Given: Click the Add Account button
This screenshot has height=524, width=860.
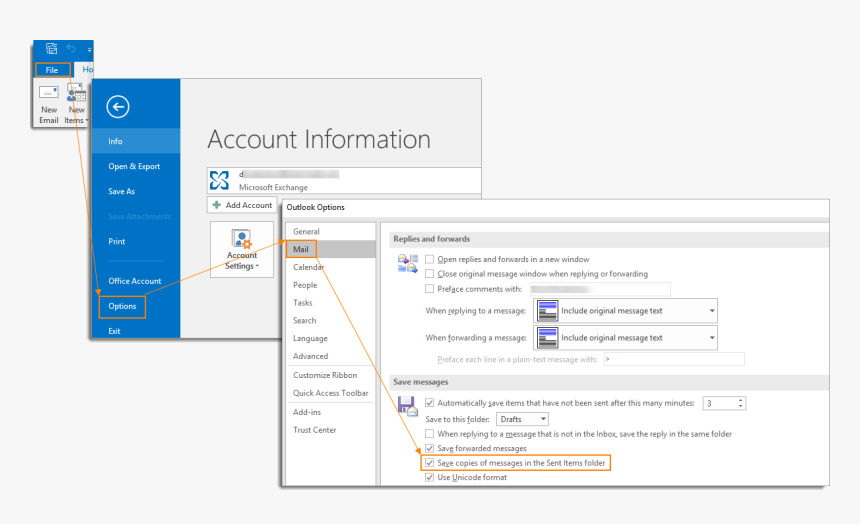Looking at the screenshot, I should [x=242, y=205].
